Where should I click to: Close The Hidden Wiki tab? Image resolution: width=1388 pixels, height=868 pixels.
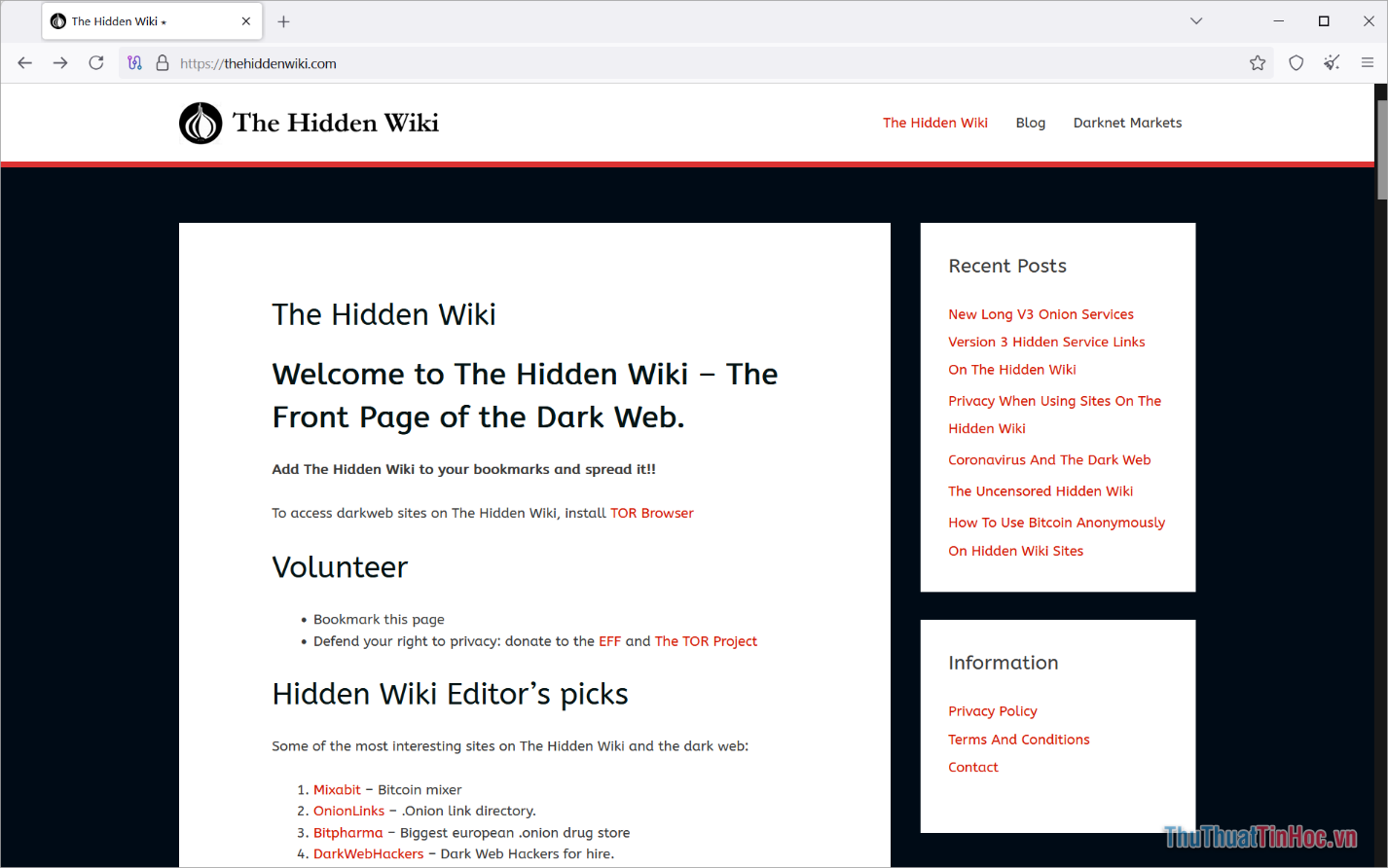pyautogui.click(x=246, y=21)
